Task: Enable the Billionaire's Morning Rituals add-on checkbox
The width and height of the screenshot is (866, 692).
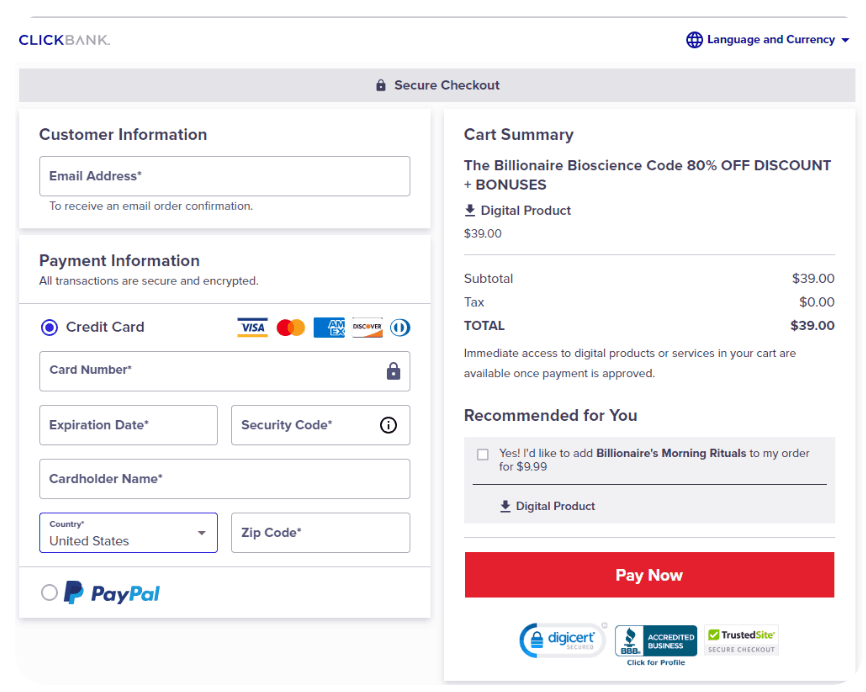Action: [x=483, y=453]
